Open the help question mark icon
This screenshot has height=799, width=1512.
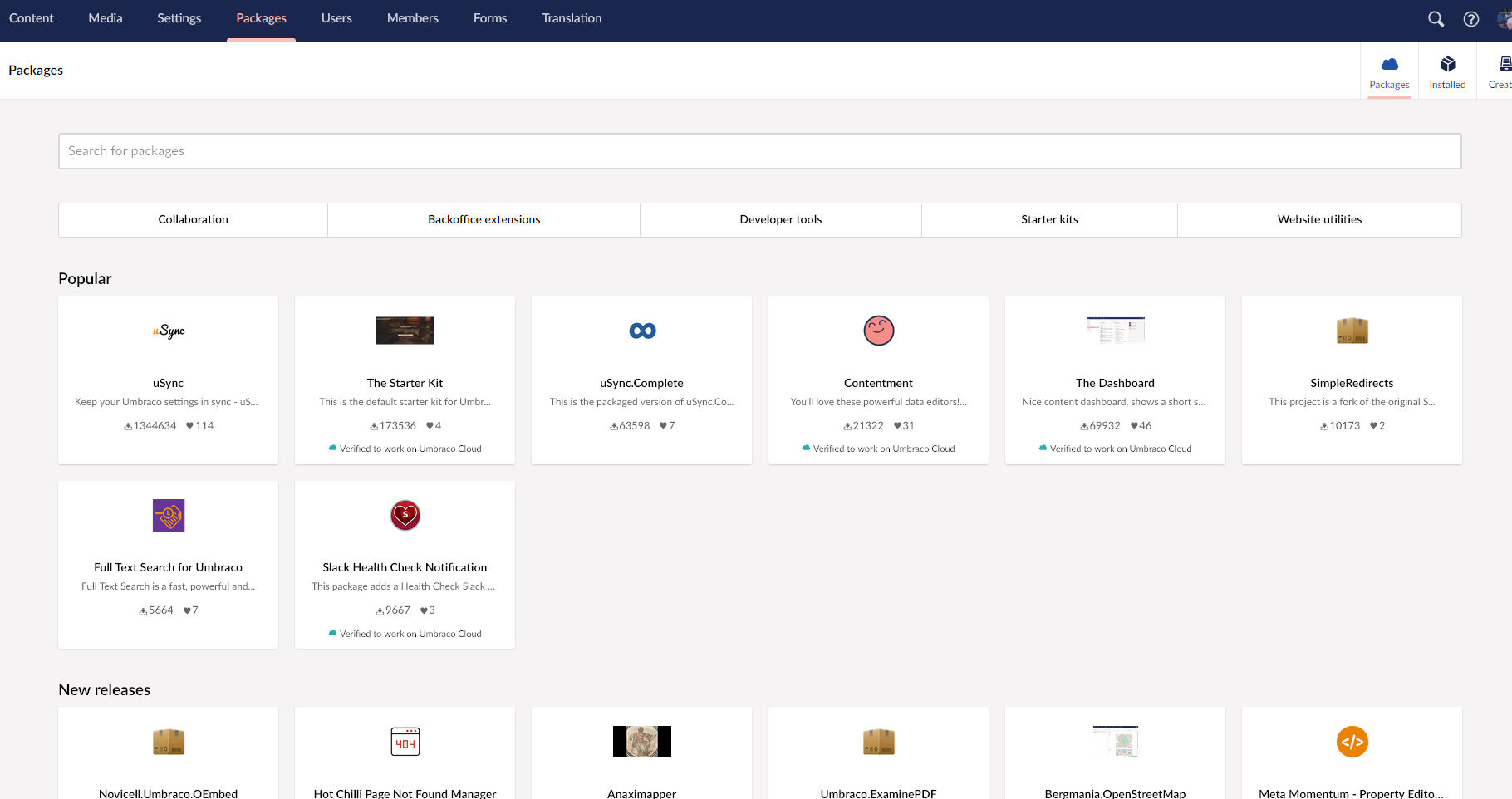(x=1470, y=19)
